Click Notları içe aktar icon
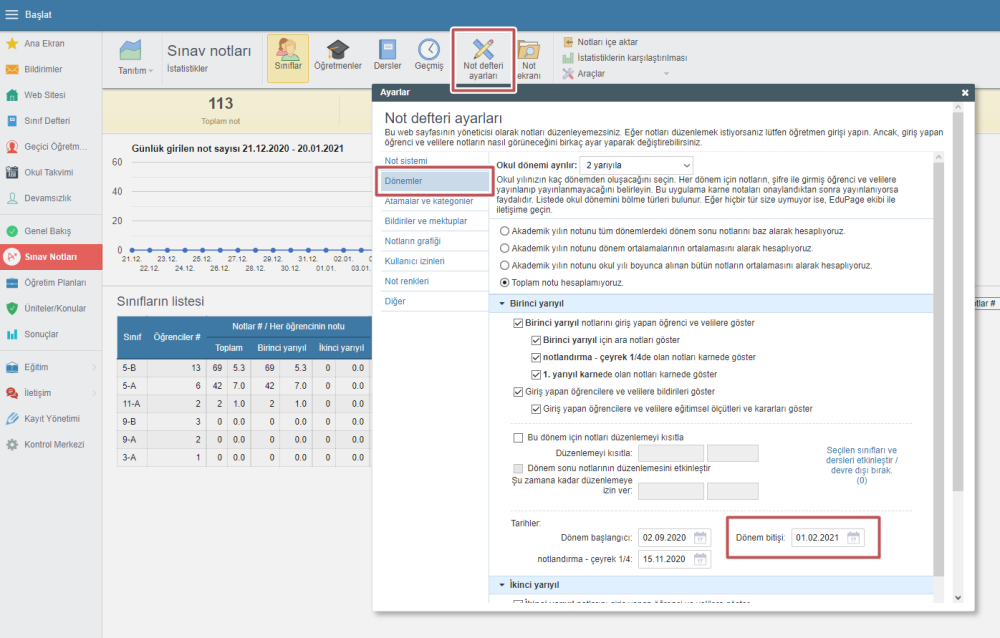1000x638 pixels. point(568,42)
